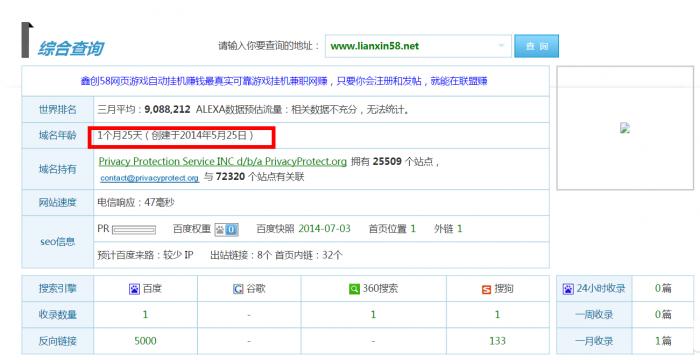
Task: Click the Sogou 收录数量 value 1
Action: tap(497, 315)
